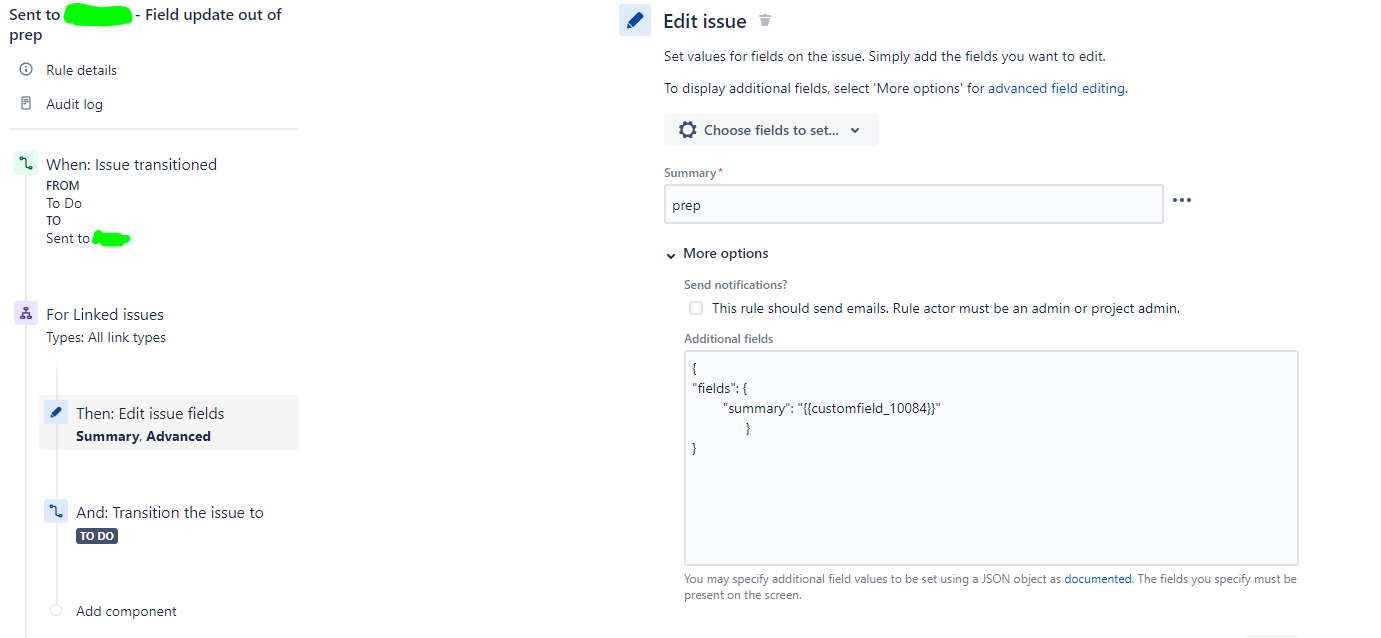
Task: Click the TO DO status lozenge
Action: 97,536
